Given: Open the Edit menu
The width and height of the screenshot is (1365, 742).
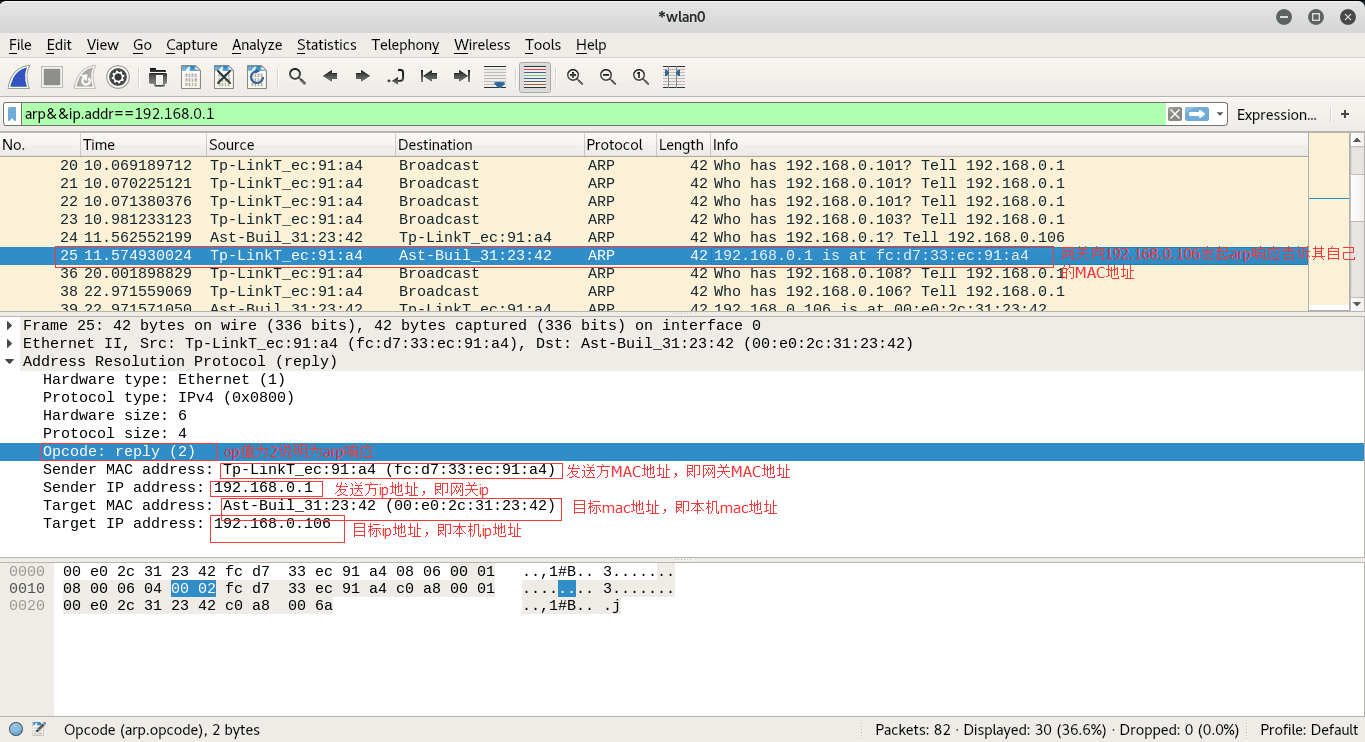Looking at the screenshot, I should coord(59,45).
